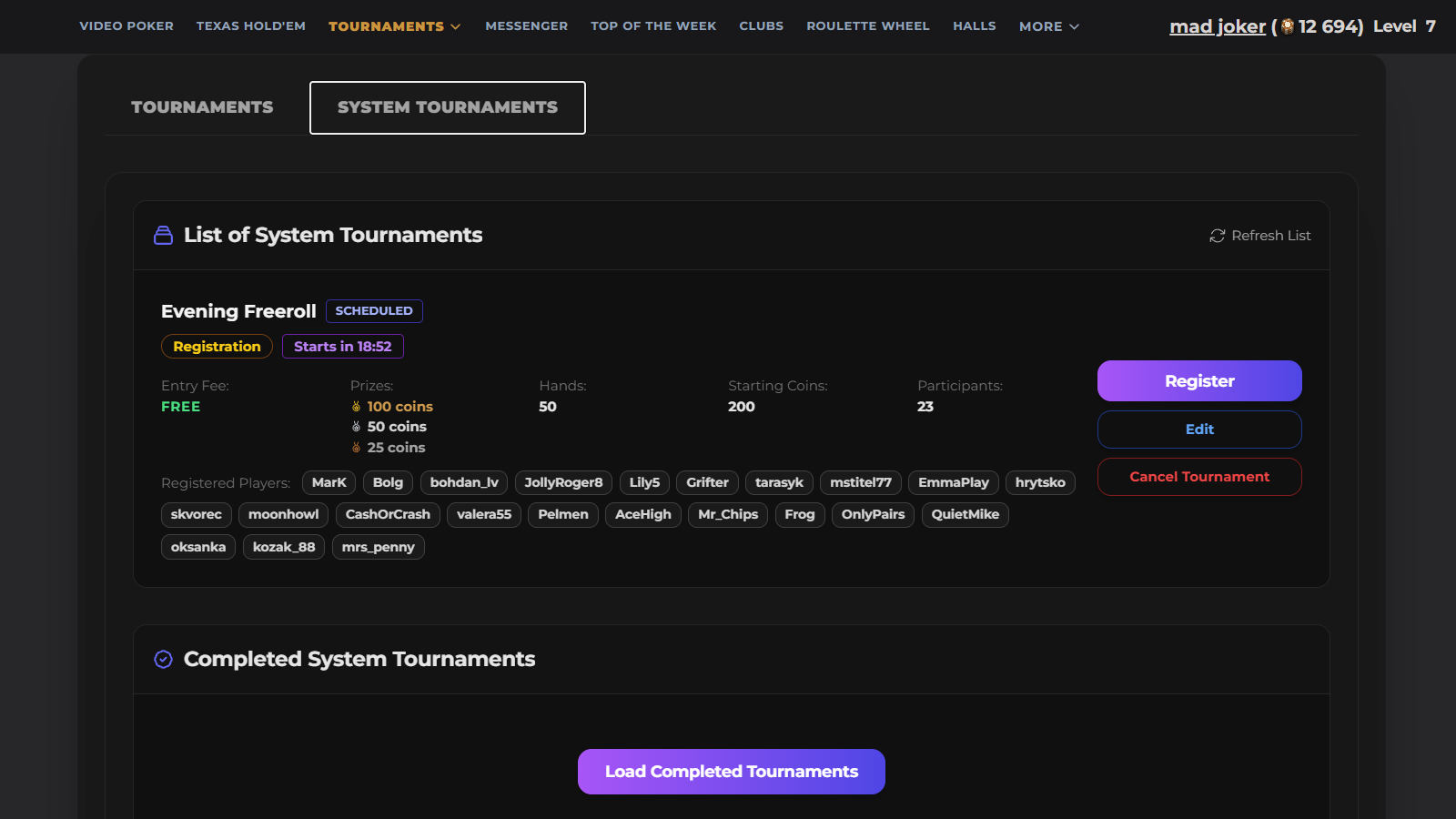Open Texas Hold'em from the top menu
This screenshot has height=819, width=1456.
point(251,26)
